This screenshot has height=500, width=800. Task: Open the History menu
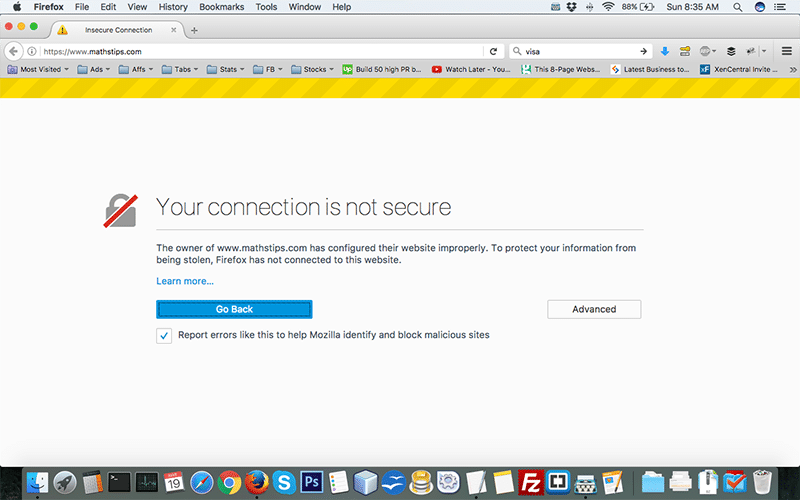173,7
